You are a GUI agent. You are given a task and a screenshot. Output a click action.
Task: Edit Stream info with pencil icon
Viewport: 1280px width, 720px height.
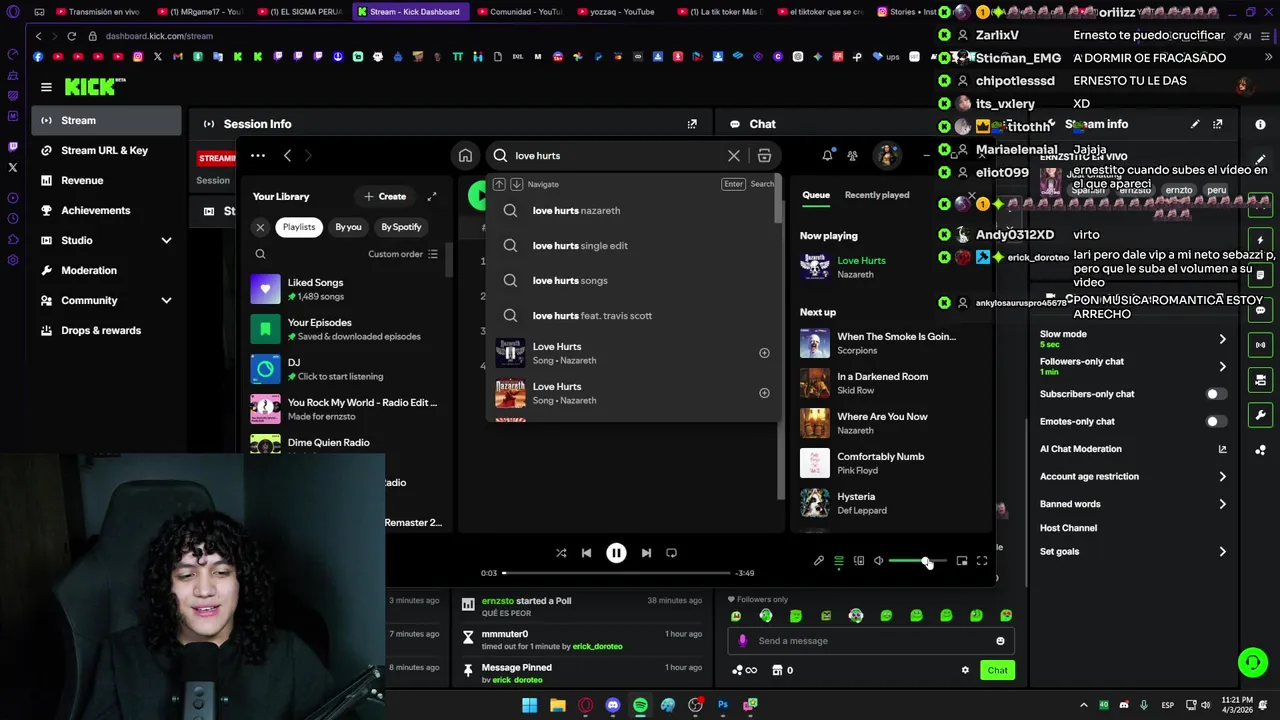point(1195,124)
